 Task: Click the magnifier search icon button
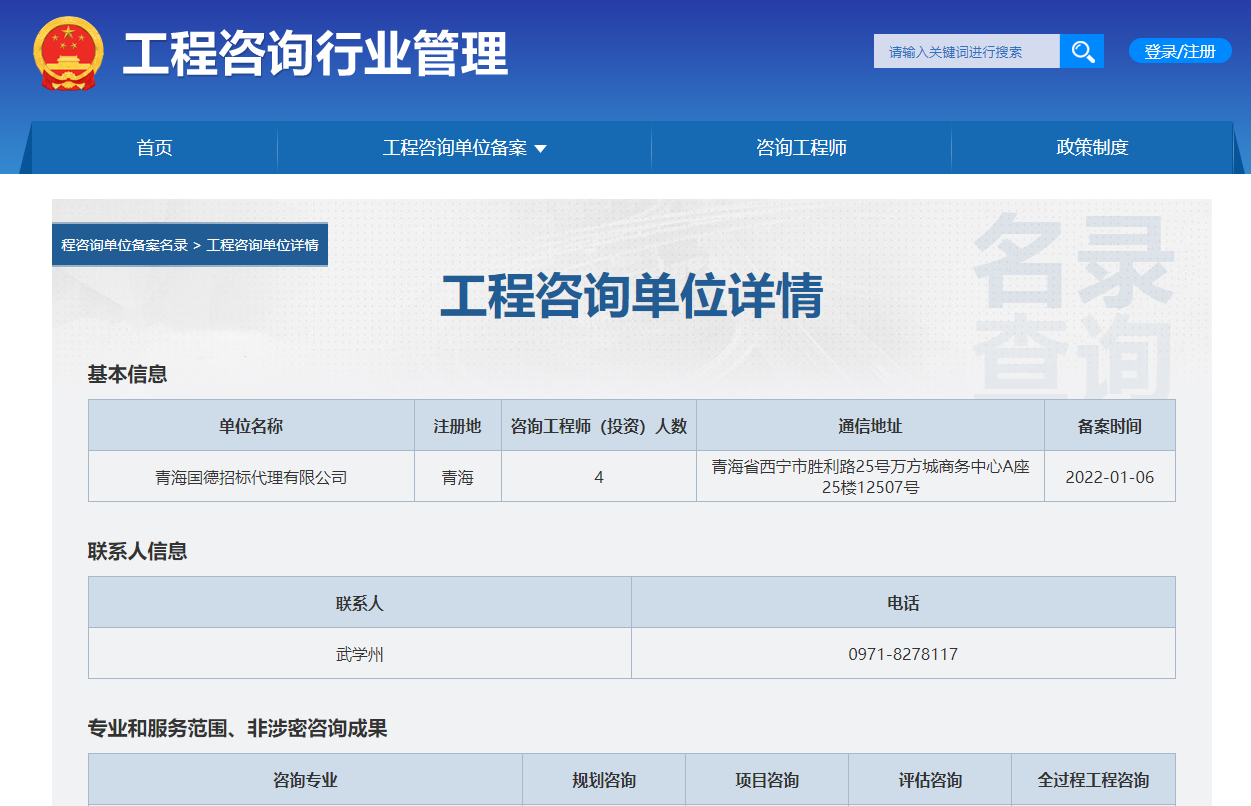[1081, 51]
